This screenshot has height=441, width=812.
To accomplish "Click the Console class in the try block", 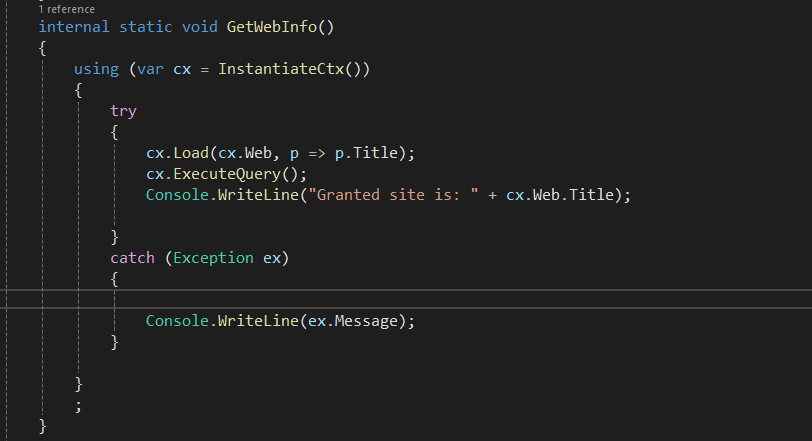I will (177, 195).
